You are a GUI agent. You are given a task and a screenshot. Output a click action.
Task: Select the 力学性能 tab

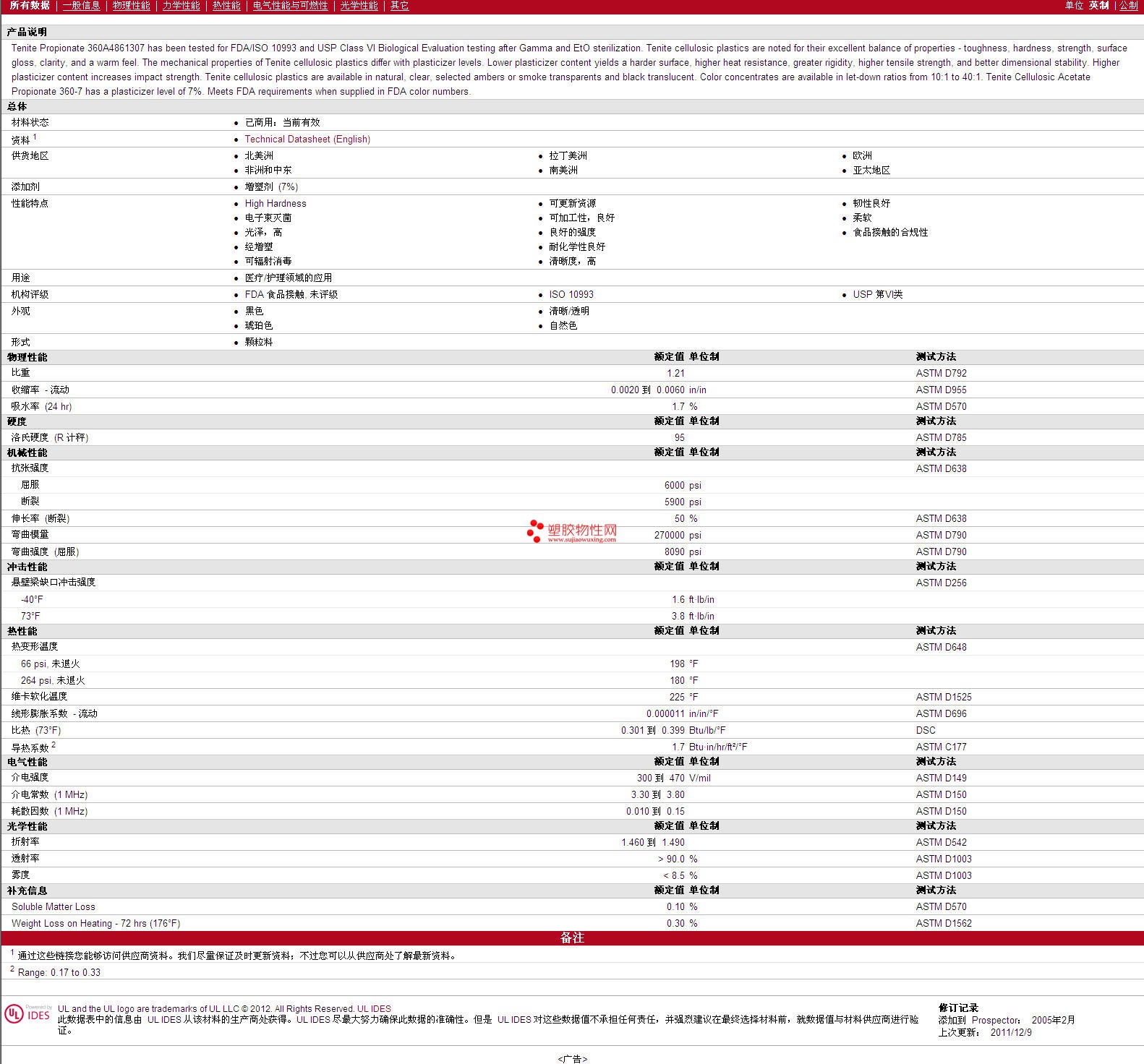[x=182, y=5]
